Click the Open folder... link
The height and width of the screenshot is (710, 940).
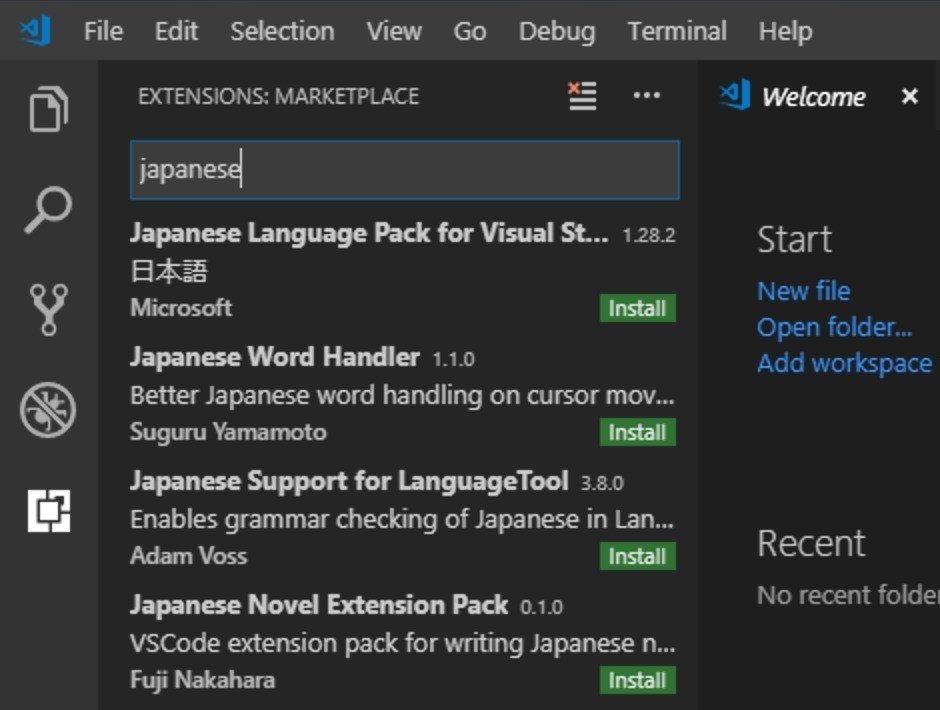pos(834,327)
